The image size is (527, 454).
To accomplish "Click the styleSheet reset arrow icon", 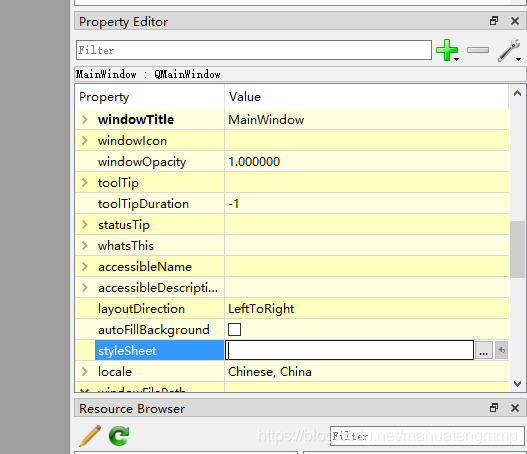I will tap(501, 350).
